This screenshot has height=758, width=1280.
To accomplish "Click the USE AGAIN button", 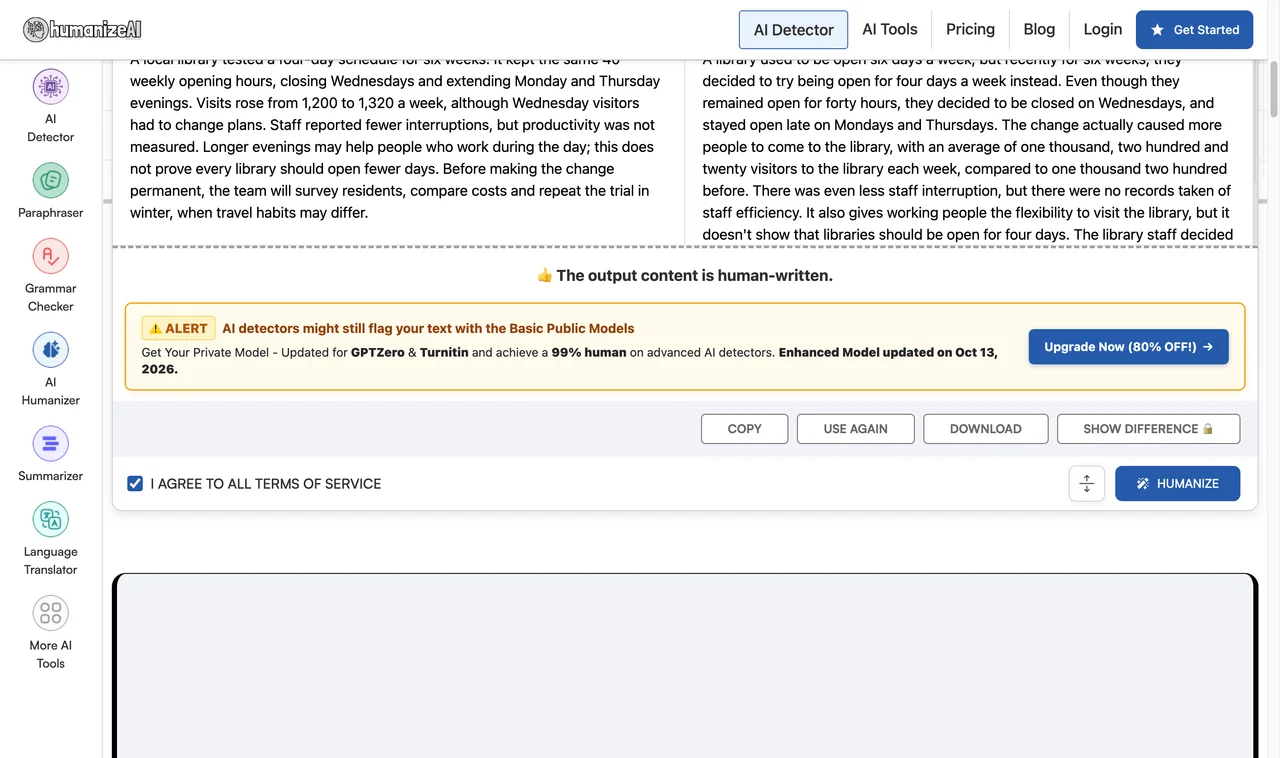I will point(855,429).
